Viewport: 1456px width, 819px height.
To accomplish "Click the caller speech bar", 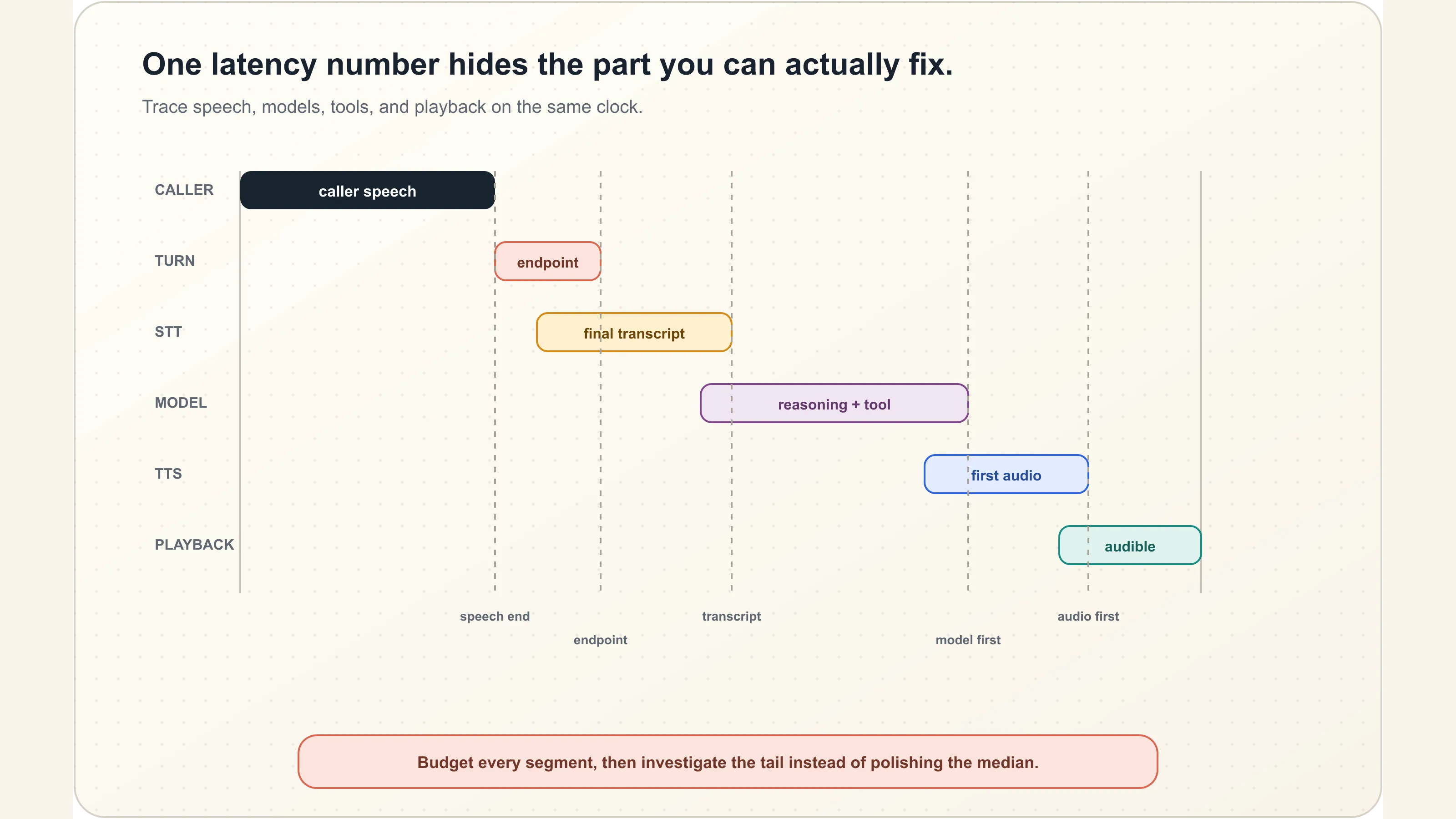I will (367, 191).
